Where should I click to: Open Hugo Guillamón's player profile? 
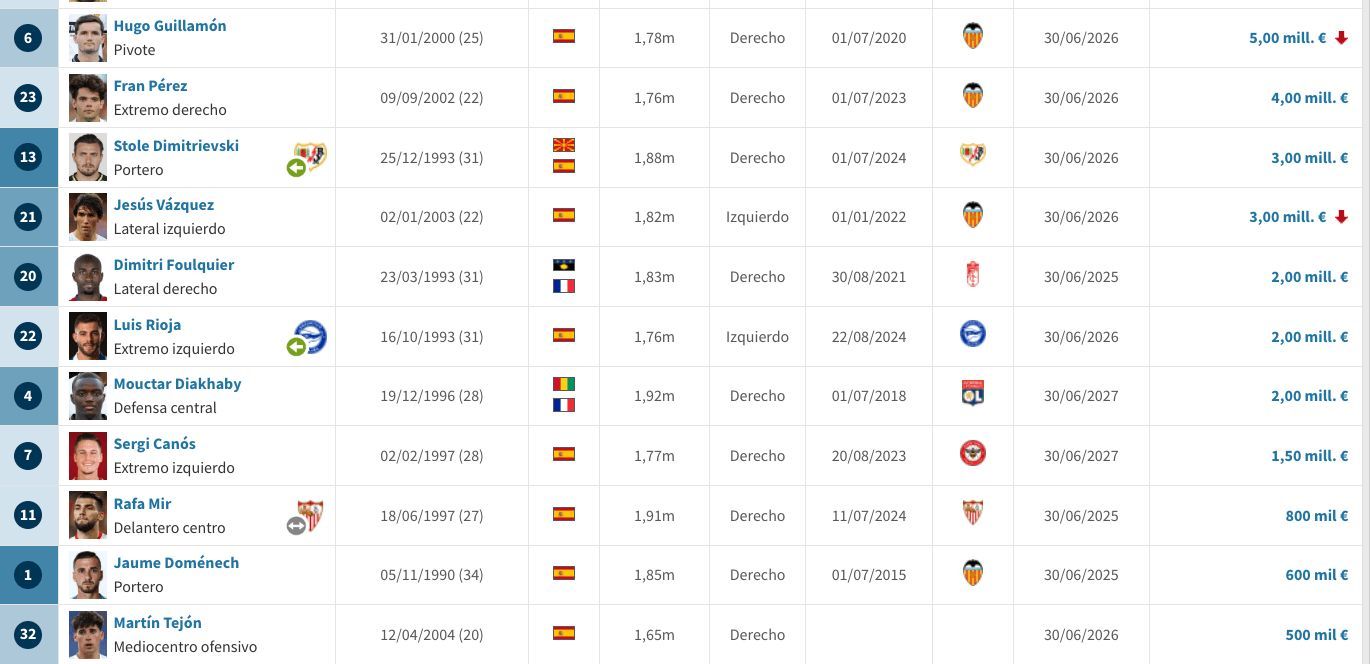pos(169,26)
